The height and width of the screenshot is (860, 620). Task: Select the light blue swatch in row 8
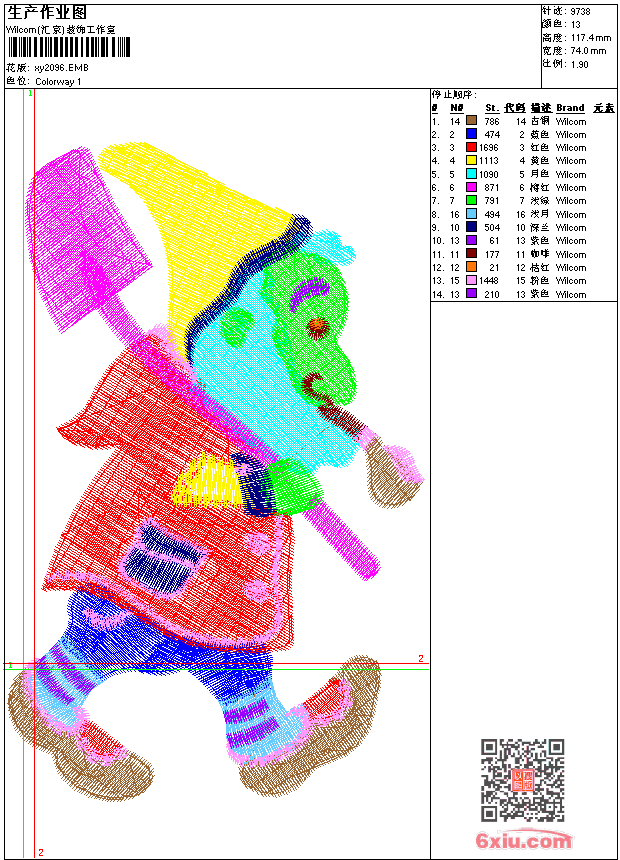(471, 214)
